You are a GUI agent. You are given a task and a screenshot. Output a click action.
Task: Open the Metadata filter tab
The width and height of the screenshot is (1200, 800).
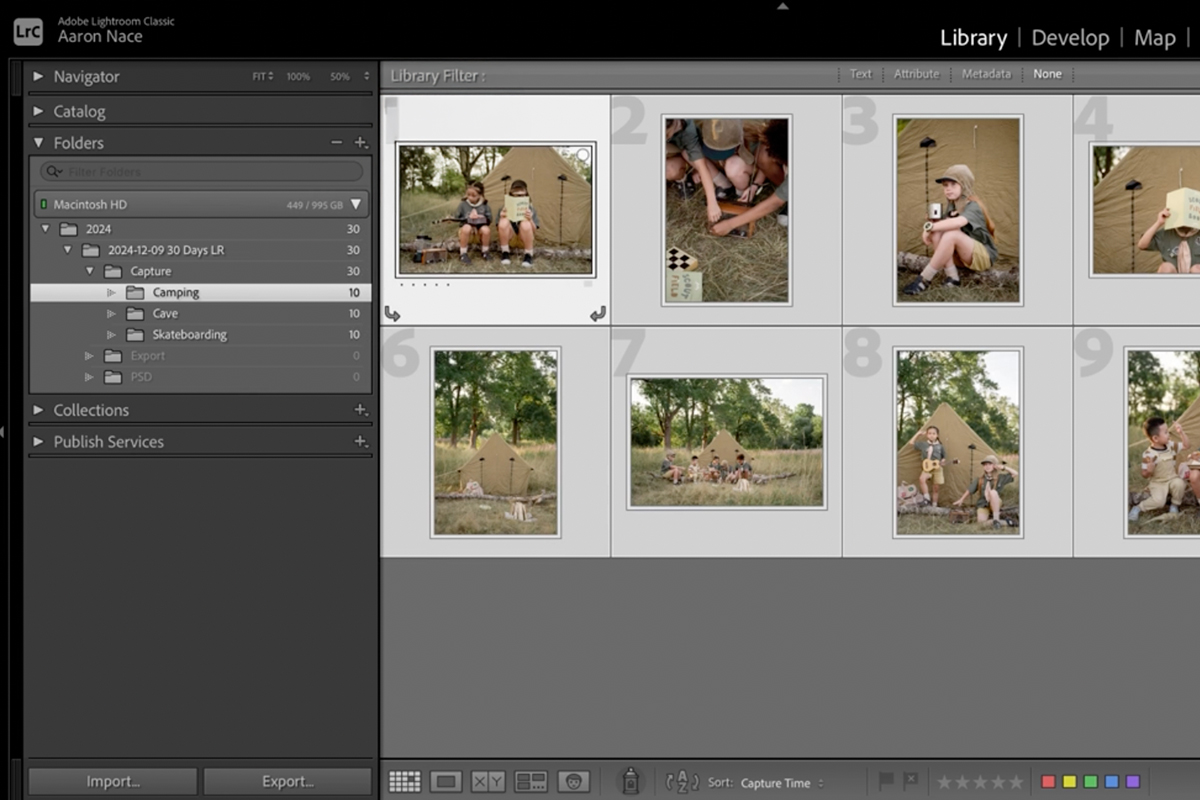point(985,74)
